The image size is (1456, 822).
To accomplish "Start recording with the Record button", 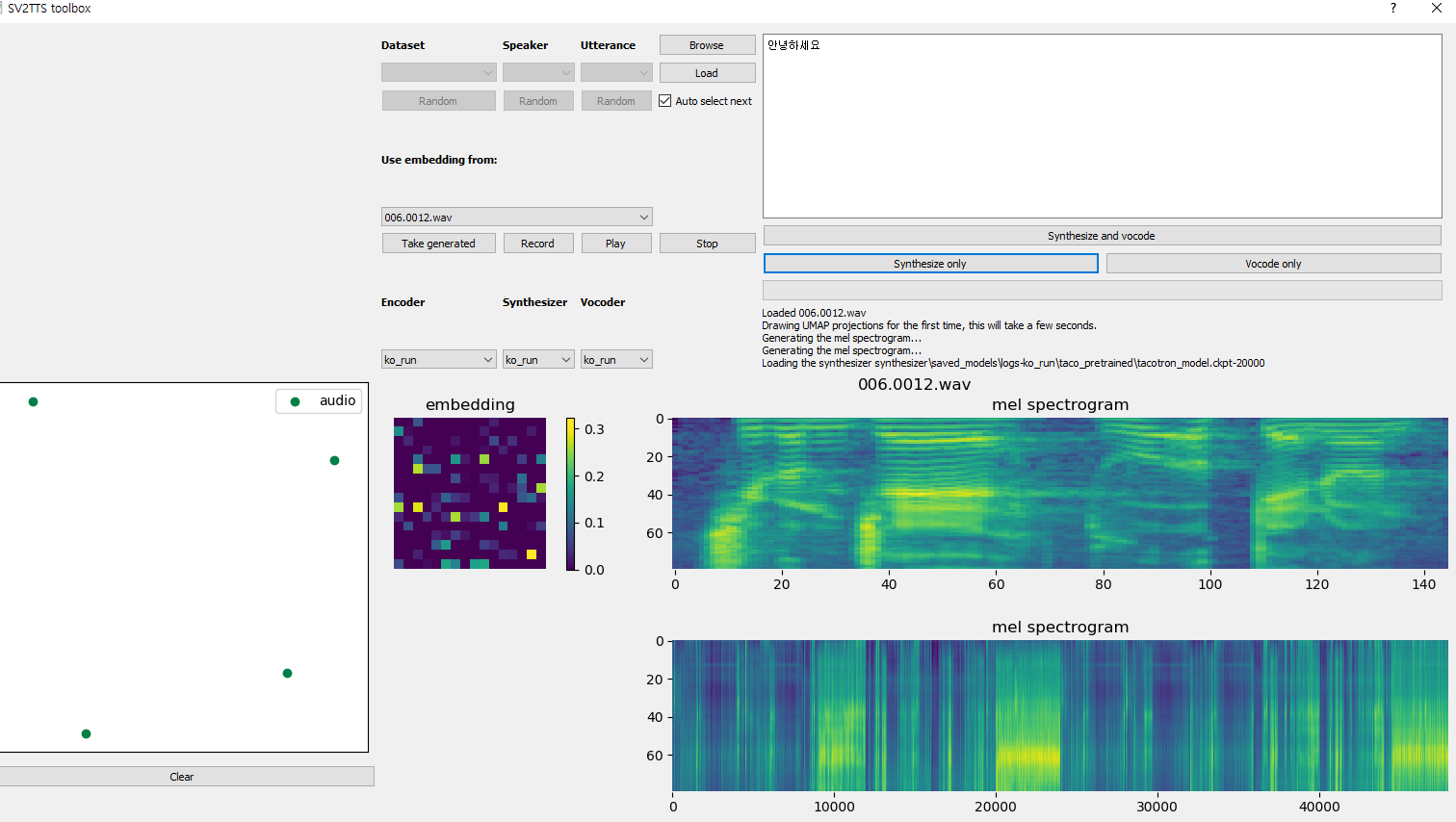I will 538,243.
